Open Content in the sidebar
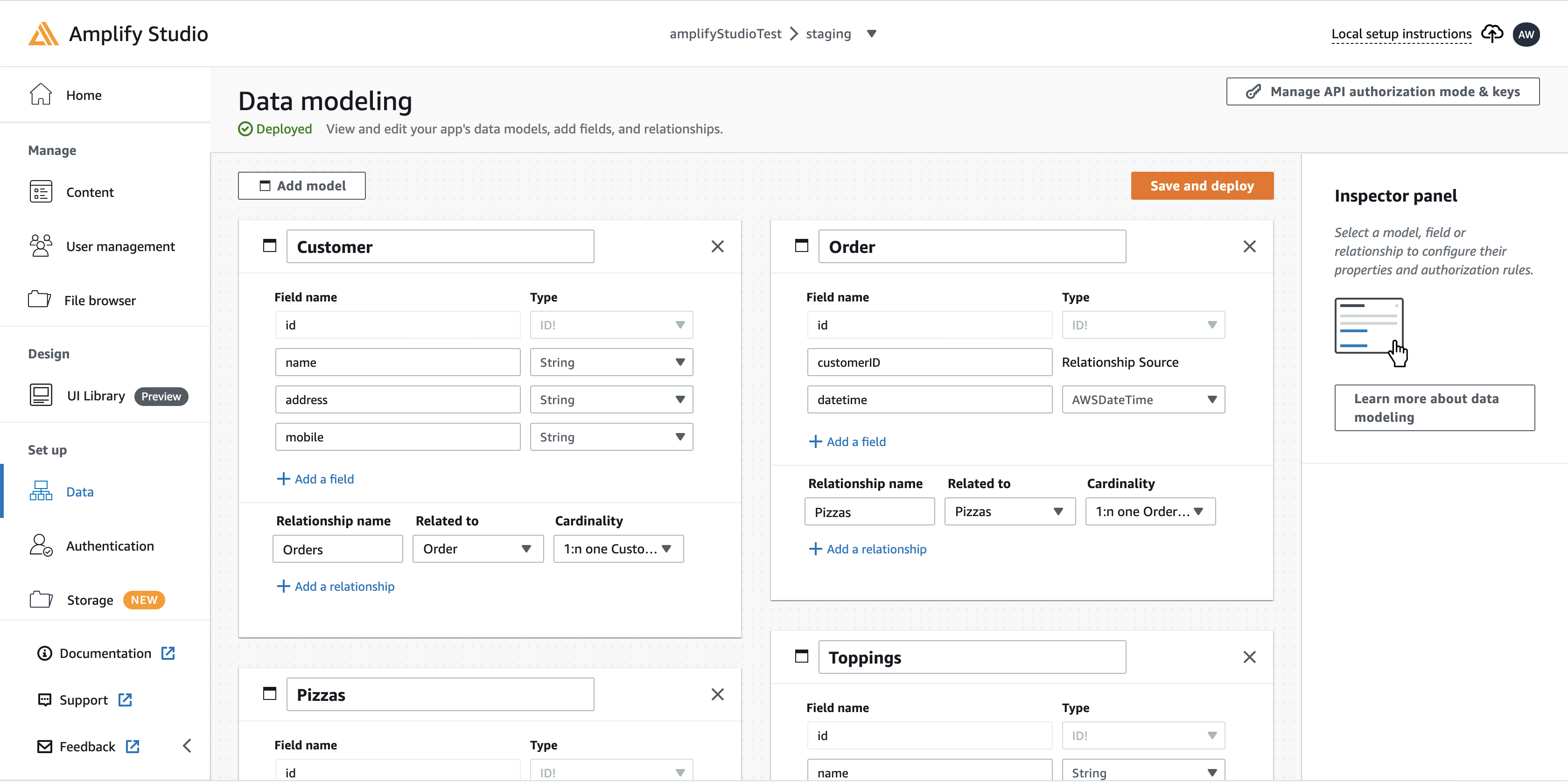The image size is (1568, 783). [x=90, y=192]
